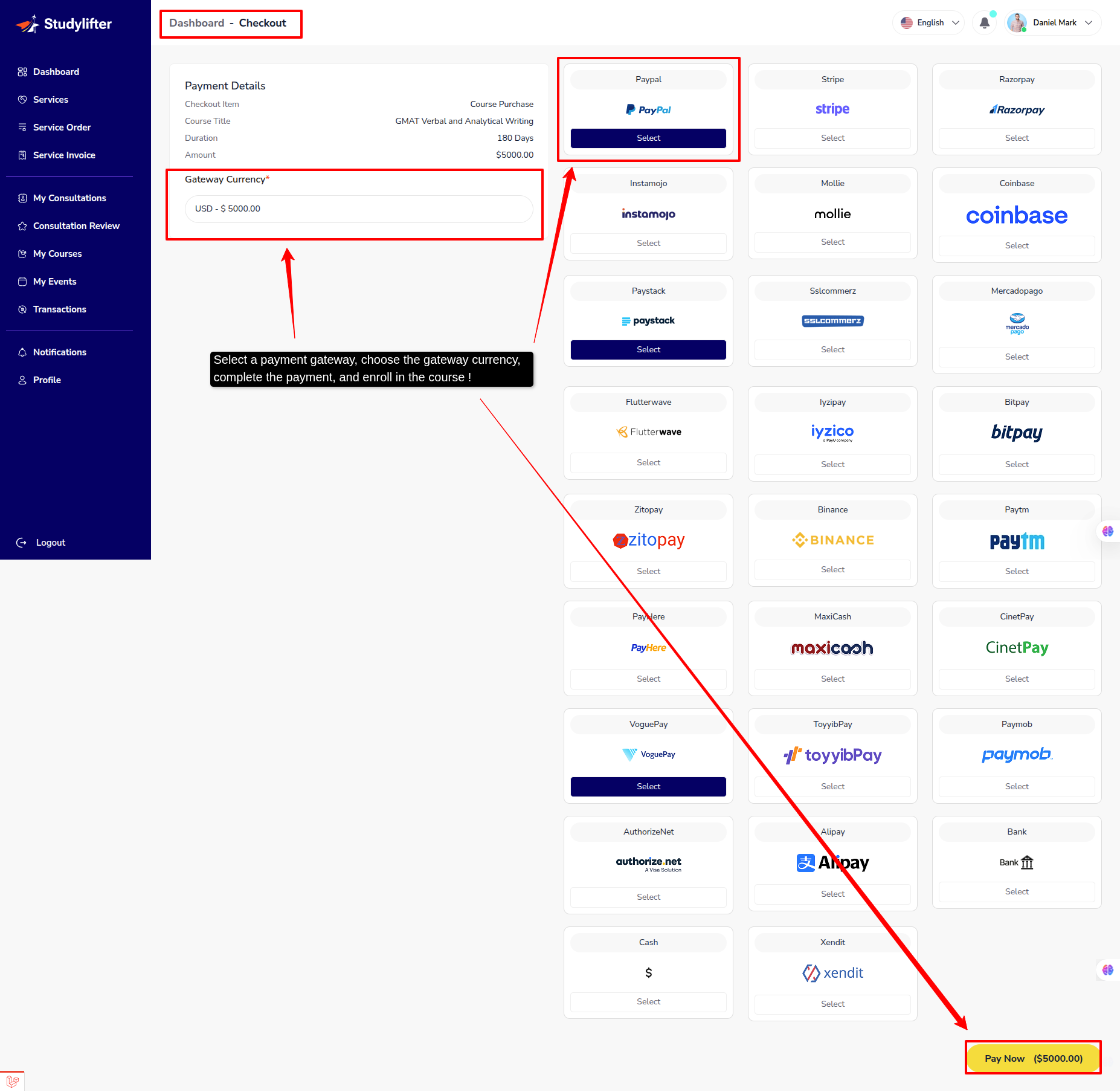This screenshot has height=1092, width=1120.
Task: Select the PayHere gateway button
Action: (x=648, y=679)
